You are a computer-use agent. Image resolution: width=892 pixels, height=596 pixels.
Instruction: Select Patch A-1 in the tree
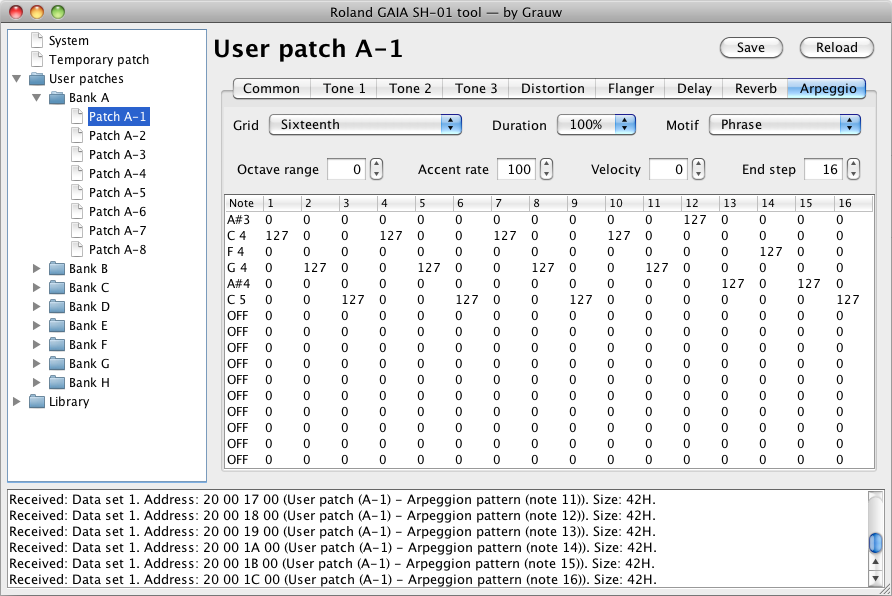(x=118, y=117)
